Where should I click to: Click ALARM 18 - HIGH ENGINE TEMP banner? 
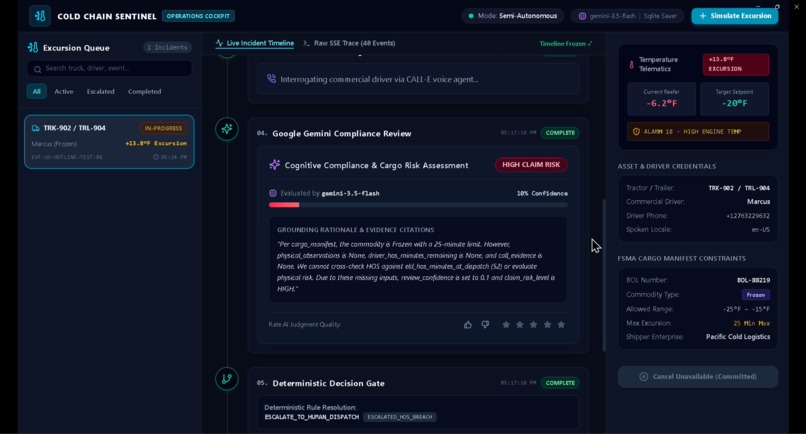pyautogui.click(x=698, y=132)
